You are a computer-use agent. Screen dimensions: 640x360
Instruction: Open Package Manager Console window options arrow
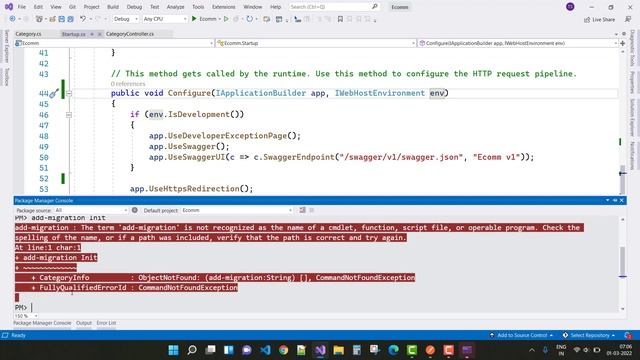[607, 200]
